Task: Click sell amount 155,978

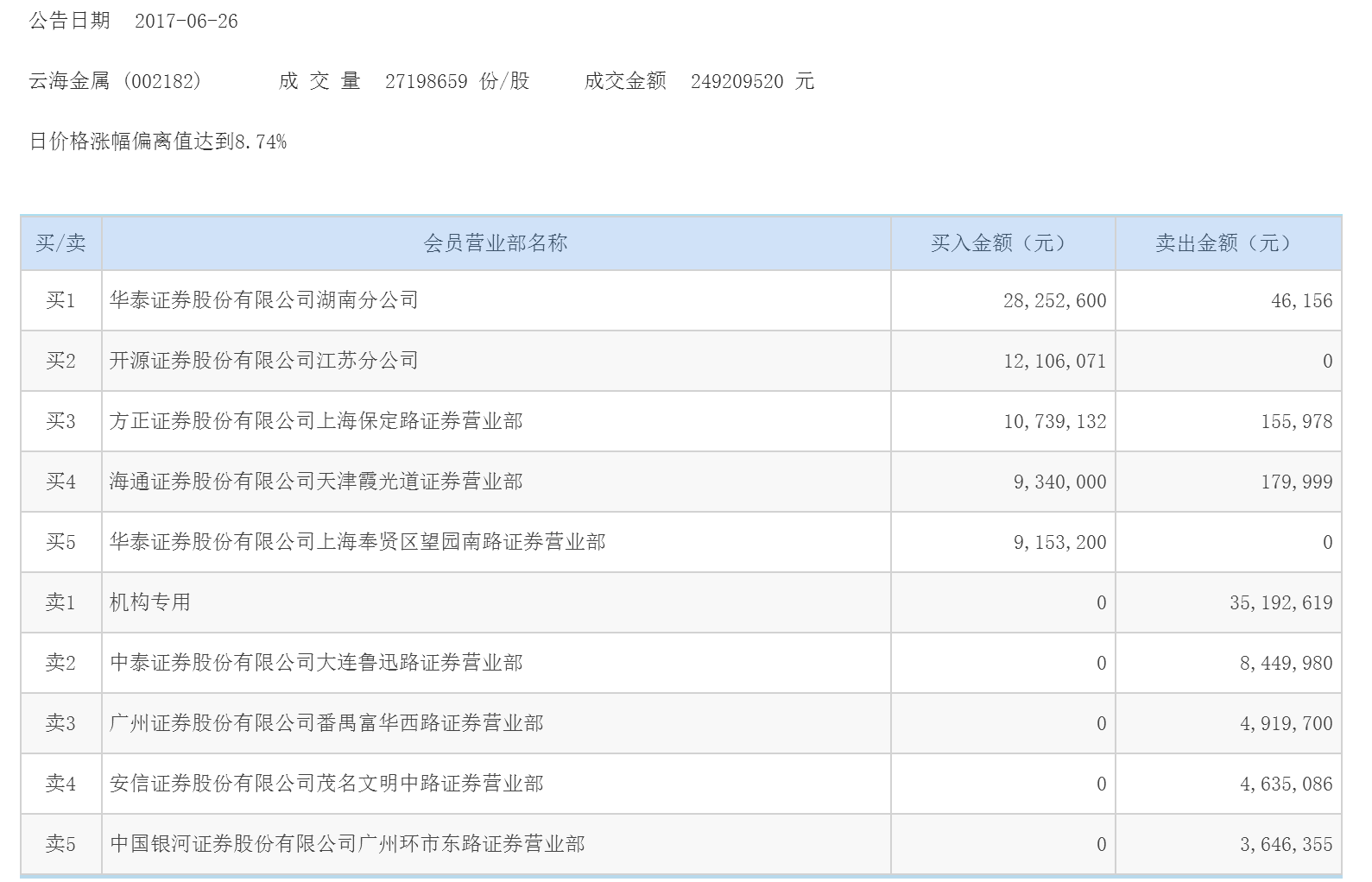Action: pos(1296,422)
